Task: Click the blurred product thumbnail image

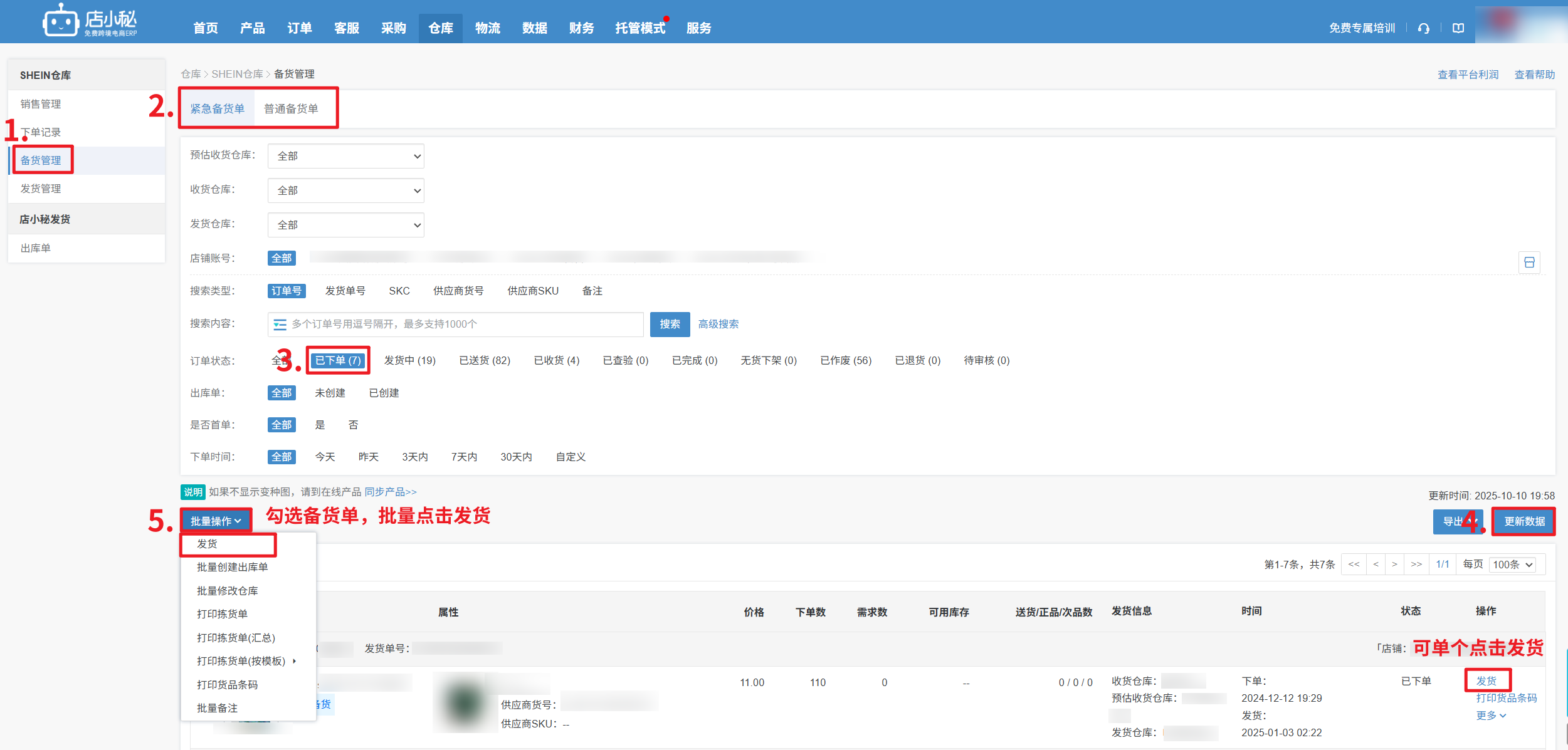Action: coord(465,702)
